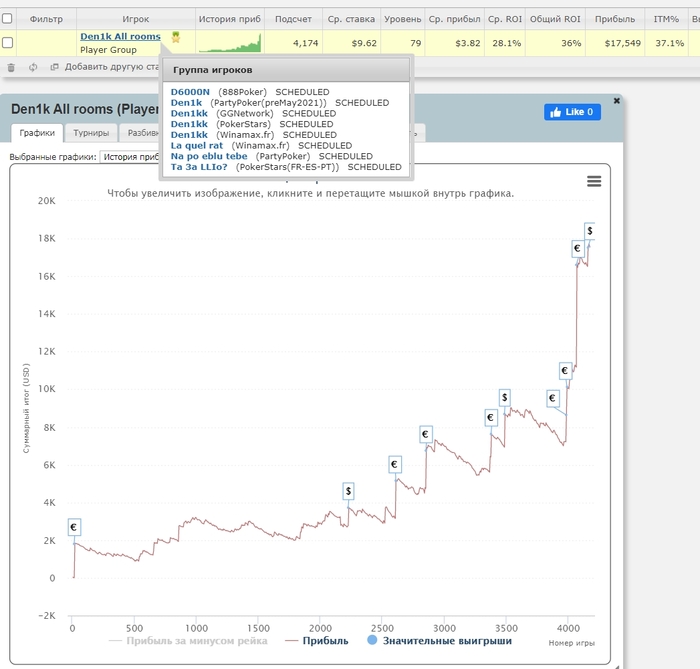Click the $9.62 average stake cell
This screenshot has height=669, width=700.
[351, 43]
